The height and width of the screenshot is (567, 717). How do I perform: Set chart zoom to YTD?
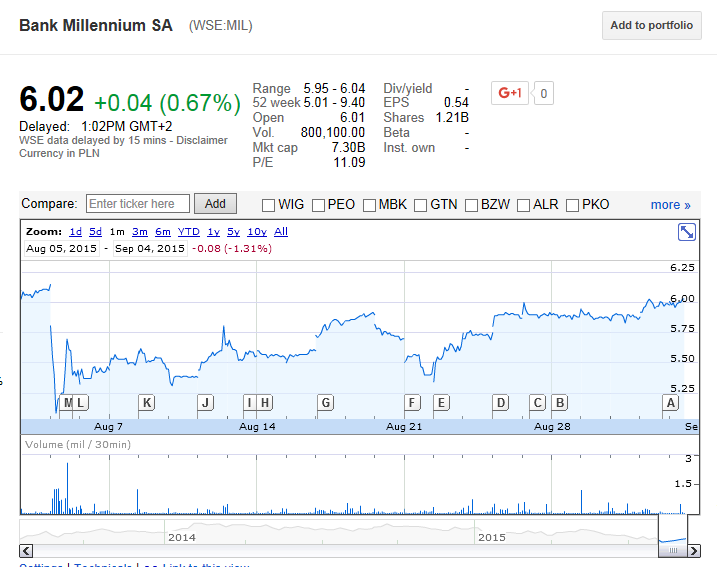189,232
